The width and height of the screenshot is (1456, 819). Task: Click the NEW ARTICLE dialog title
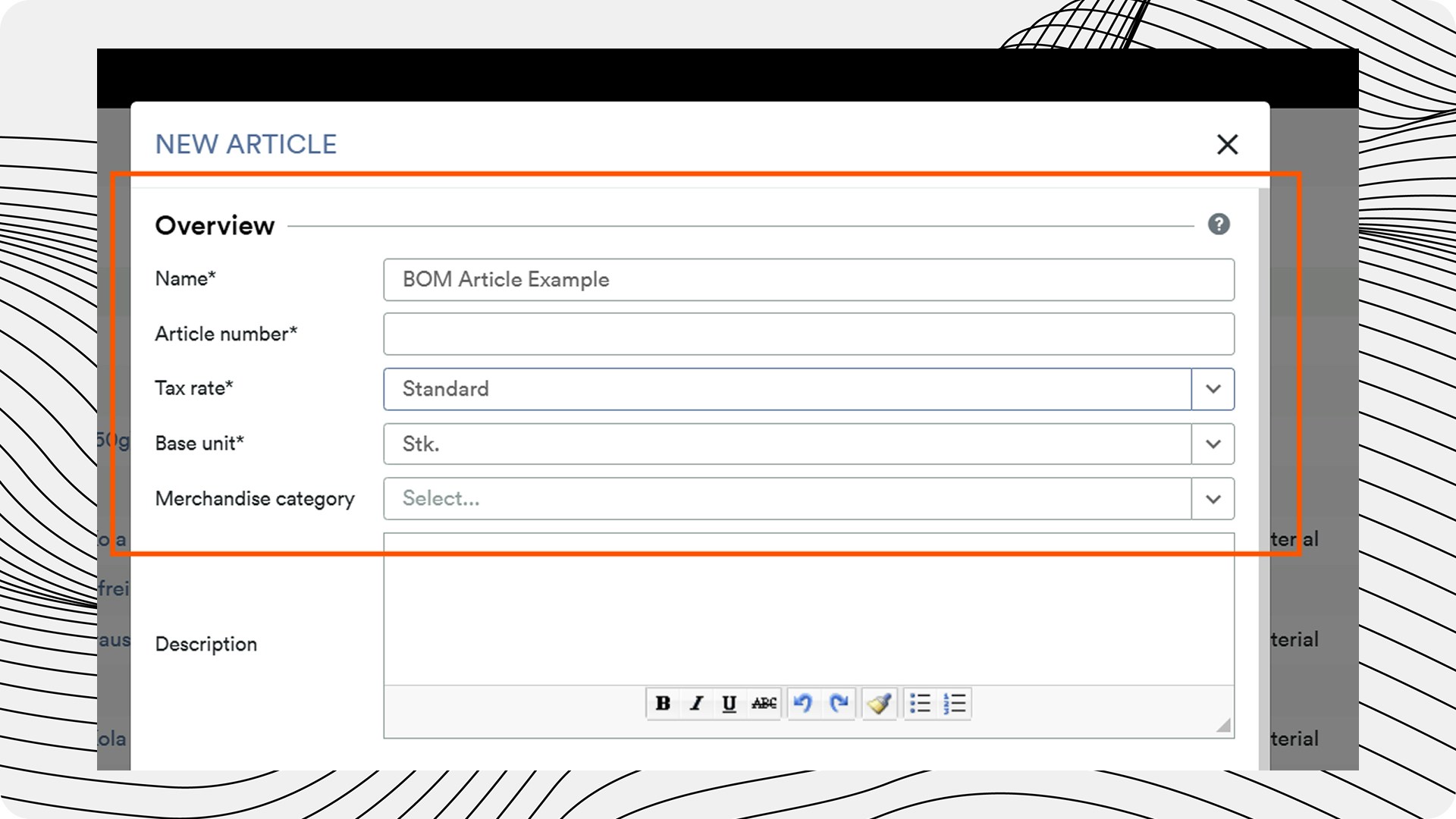pos(246,144)
